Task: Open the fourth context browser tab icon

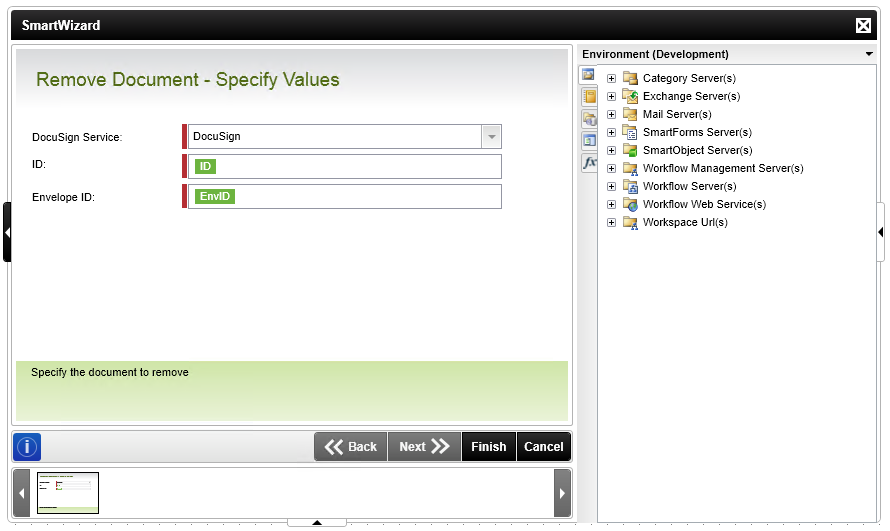Action: 590,141
